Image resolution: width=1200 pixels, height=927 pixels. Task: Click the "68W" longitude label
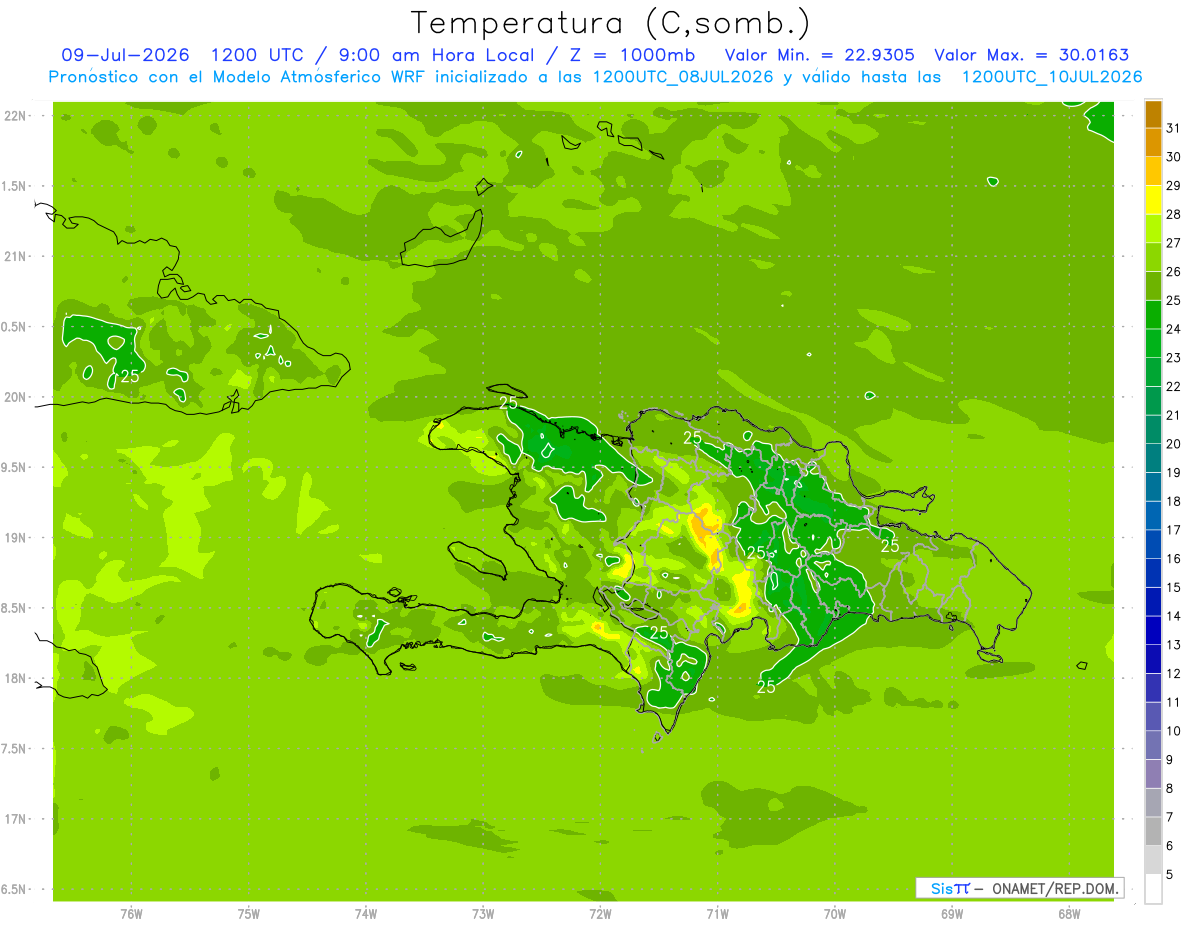click(x=1069, y=914)
